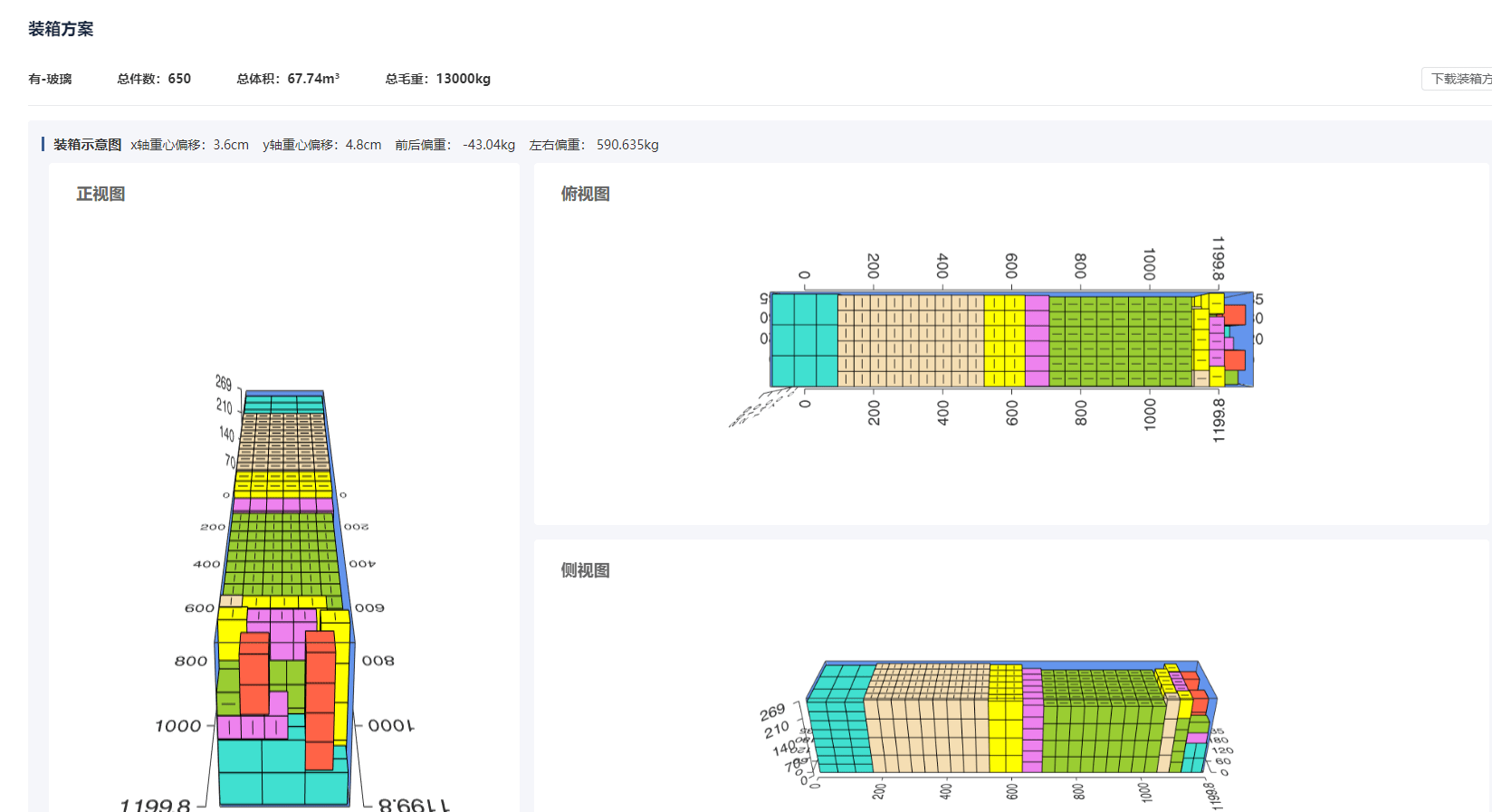Image resolution: width=1492 pixels, height=812 pixels.
Task: Click the green cargo section in side view
Action: pyautogui.click(x=1100, y=721)
